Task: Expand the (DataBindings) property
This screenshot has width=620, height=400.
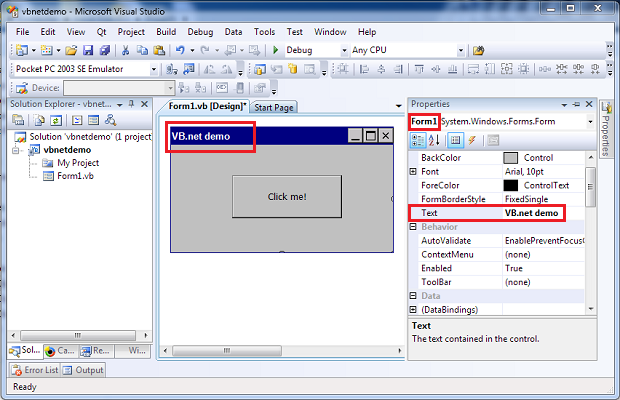Action: (413, 309)
